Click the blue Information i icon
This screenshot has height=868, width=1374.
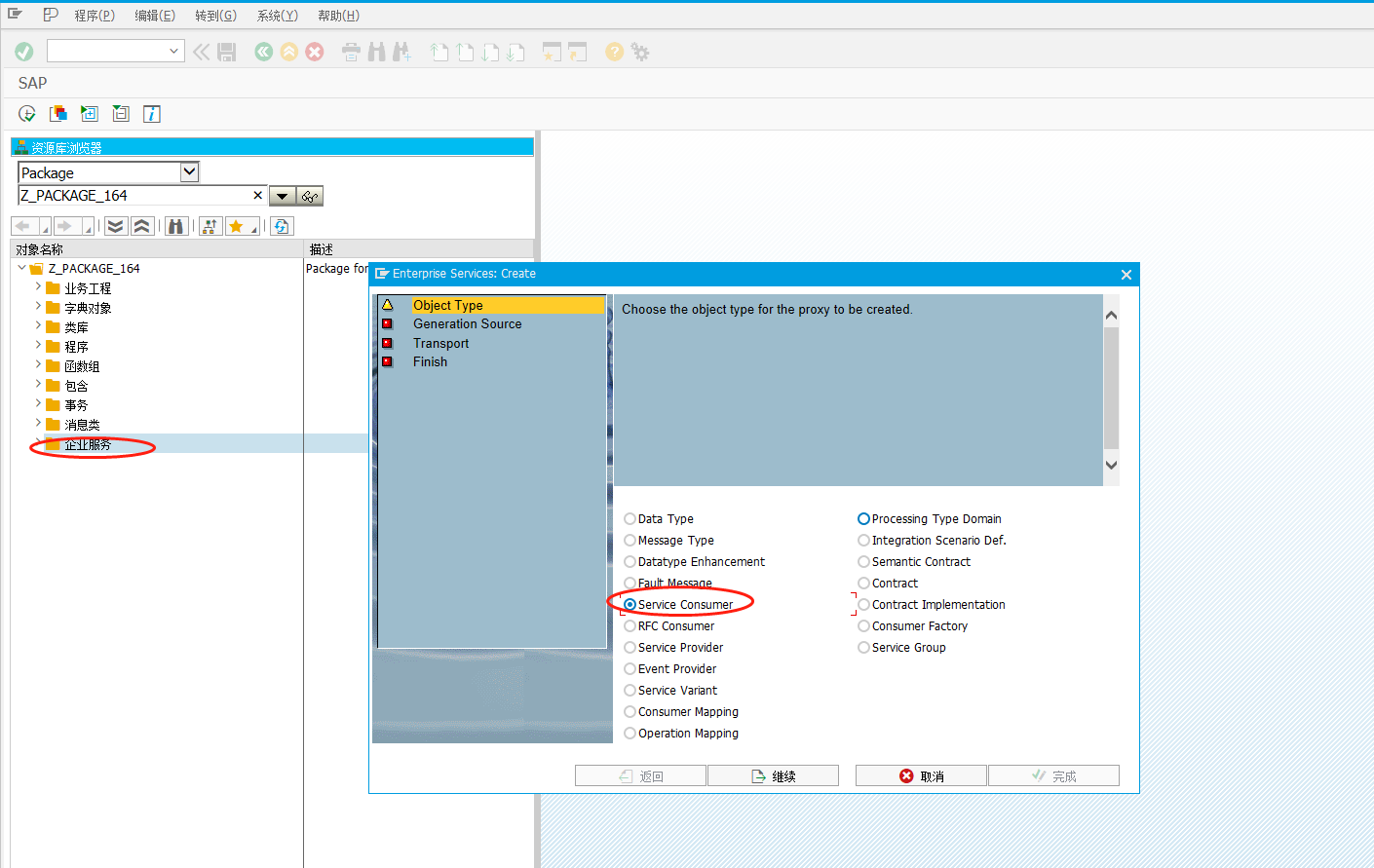click(x=152, y=114)
